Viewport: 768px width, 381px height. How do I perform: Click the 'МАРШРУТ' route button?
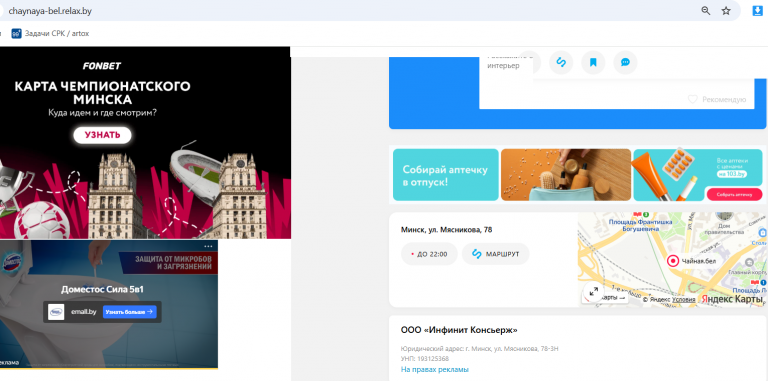tap(496, 254)
